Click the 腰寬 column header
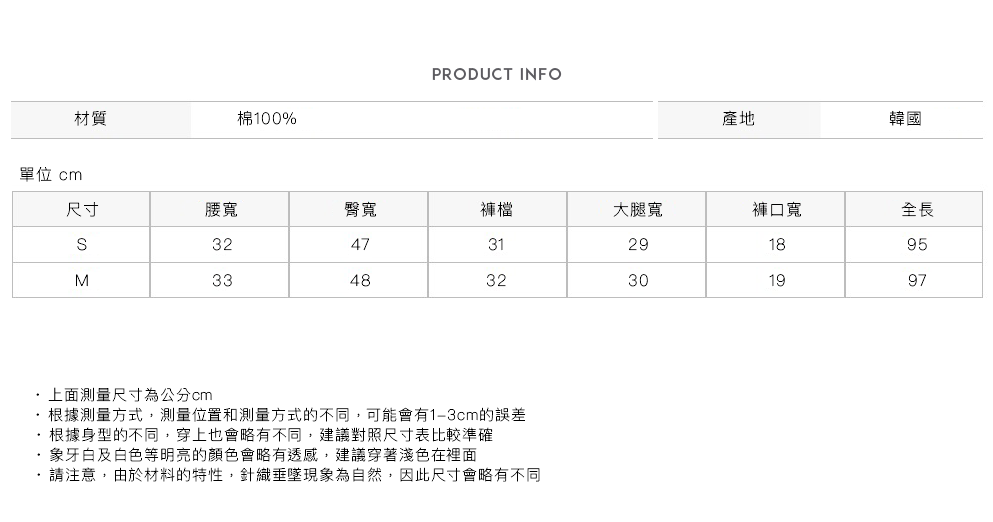 point(221,210)
